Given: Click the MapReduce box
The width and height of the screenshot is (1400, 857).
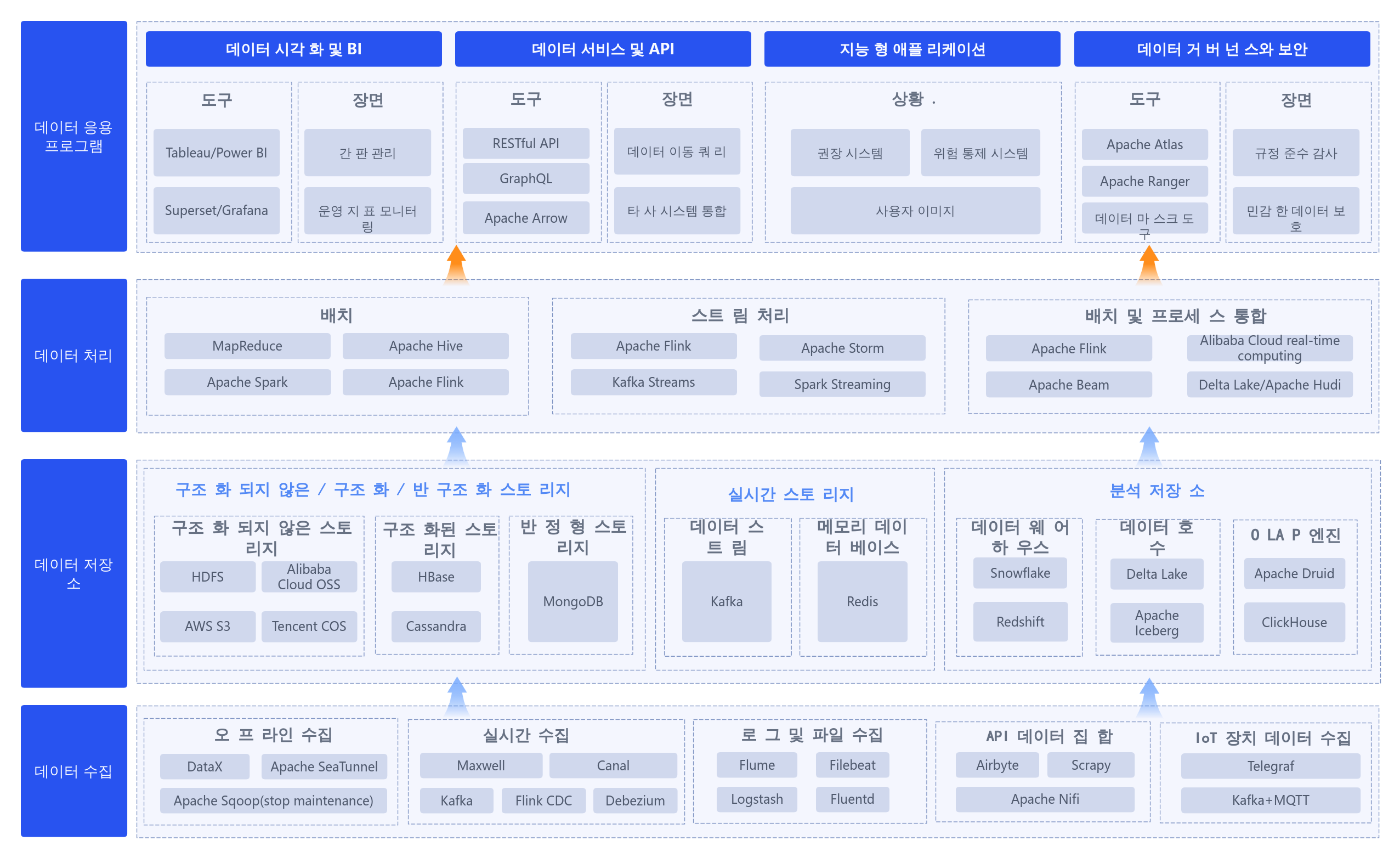Looking at the screenshot, I should coord(247,346).
